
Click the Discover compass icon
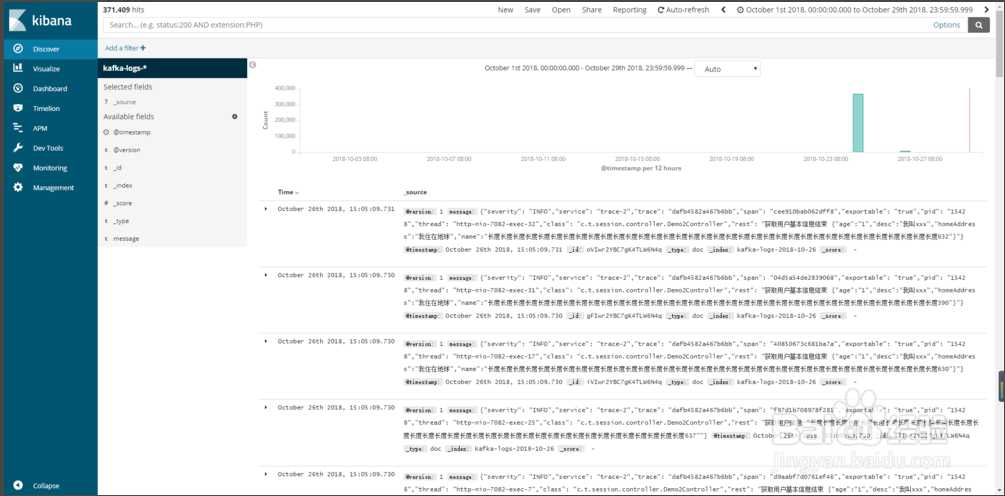click(18, 49)
